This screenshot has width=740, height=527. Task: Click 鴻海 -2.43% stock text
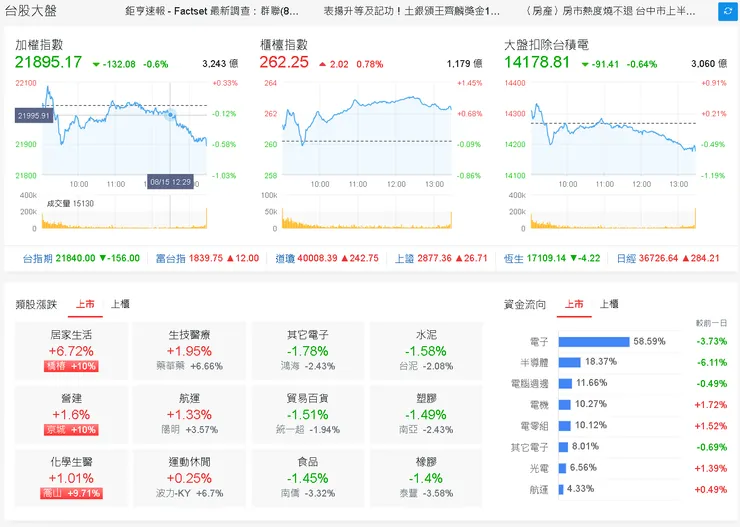308,366
